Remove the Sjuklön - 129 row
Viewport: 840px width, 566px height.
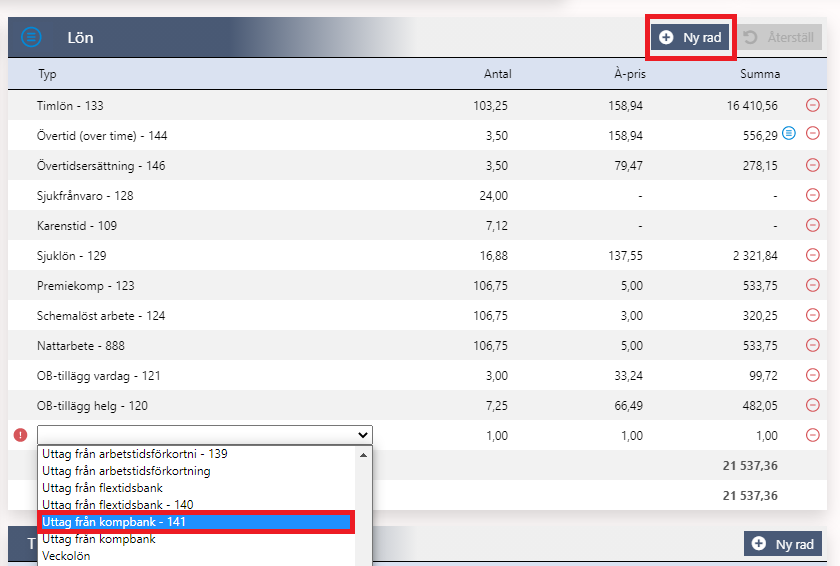coord(813,255)
